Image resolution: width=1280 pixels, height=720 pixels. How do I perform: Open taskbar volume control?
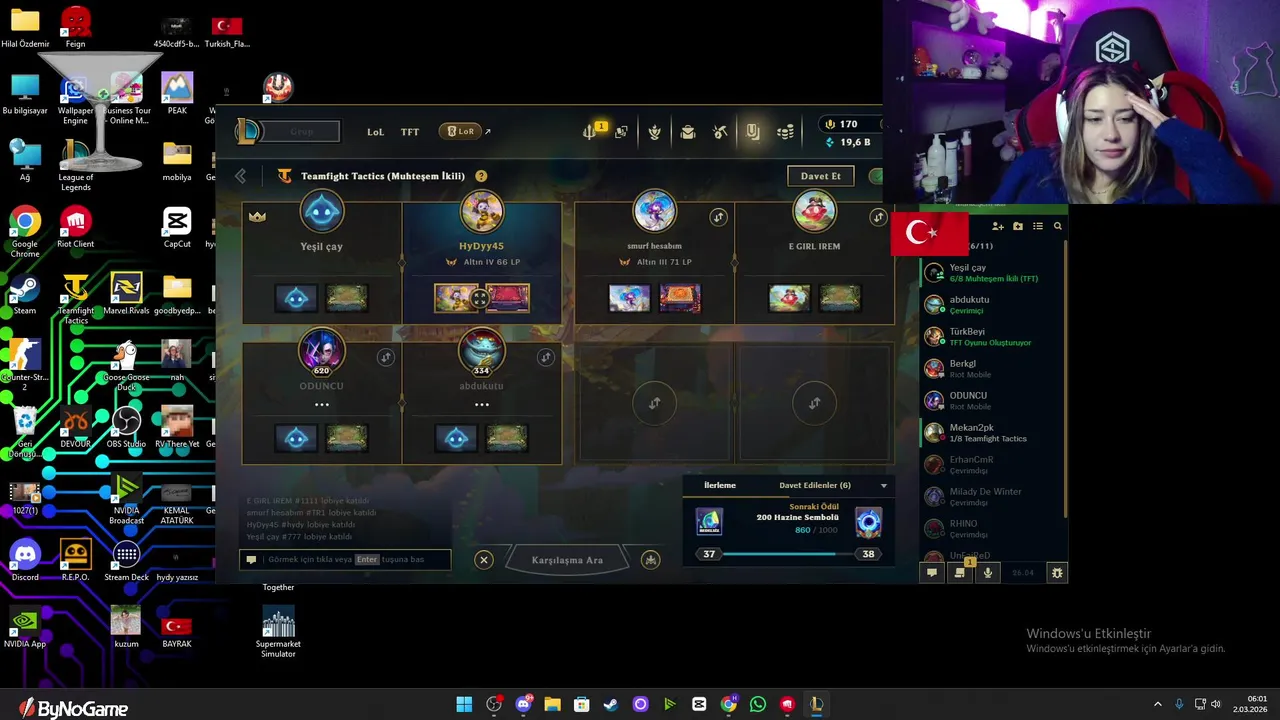click(x=1216, y=704)
